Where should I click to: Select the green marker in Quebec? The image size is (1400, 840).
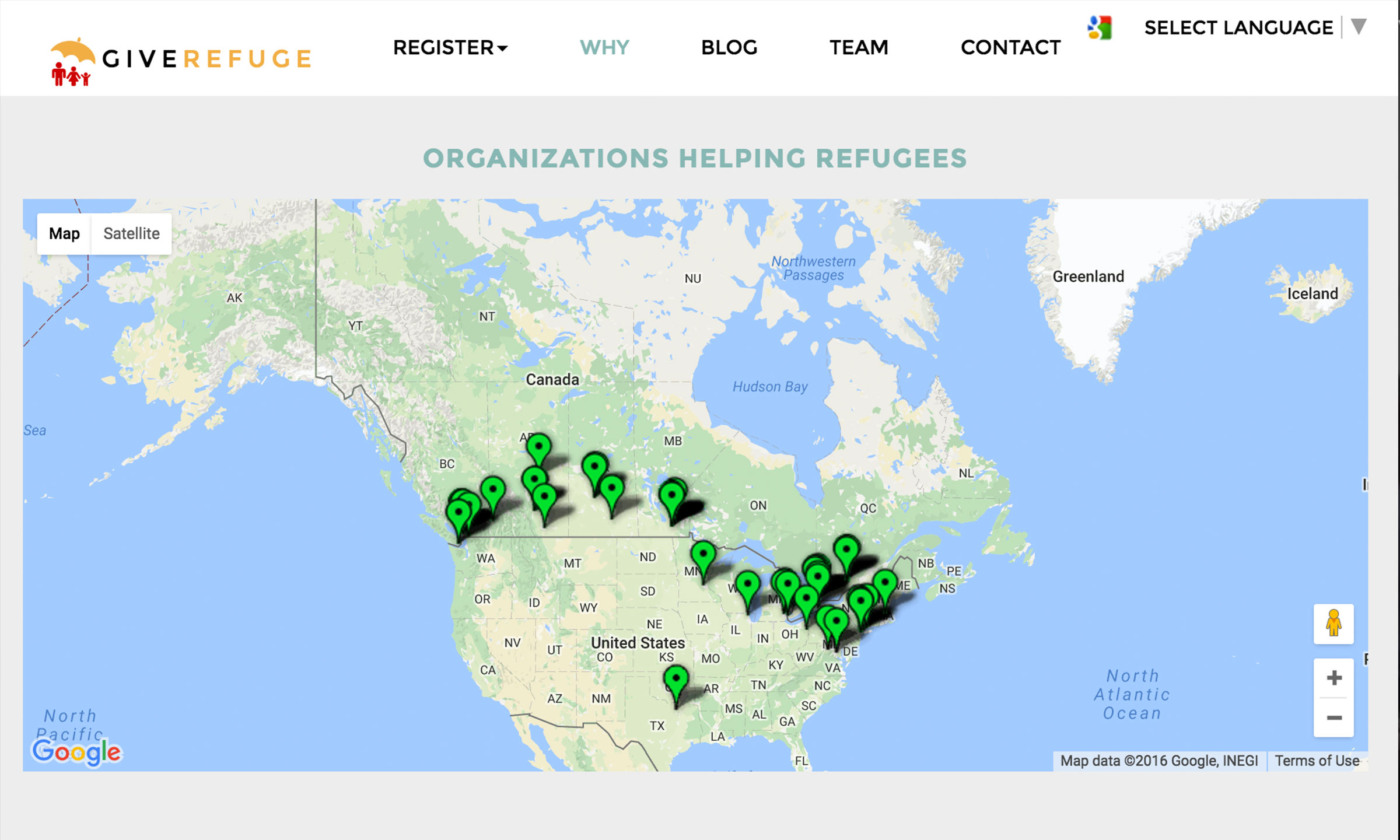(x=846, y=555)
